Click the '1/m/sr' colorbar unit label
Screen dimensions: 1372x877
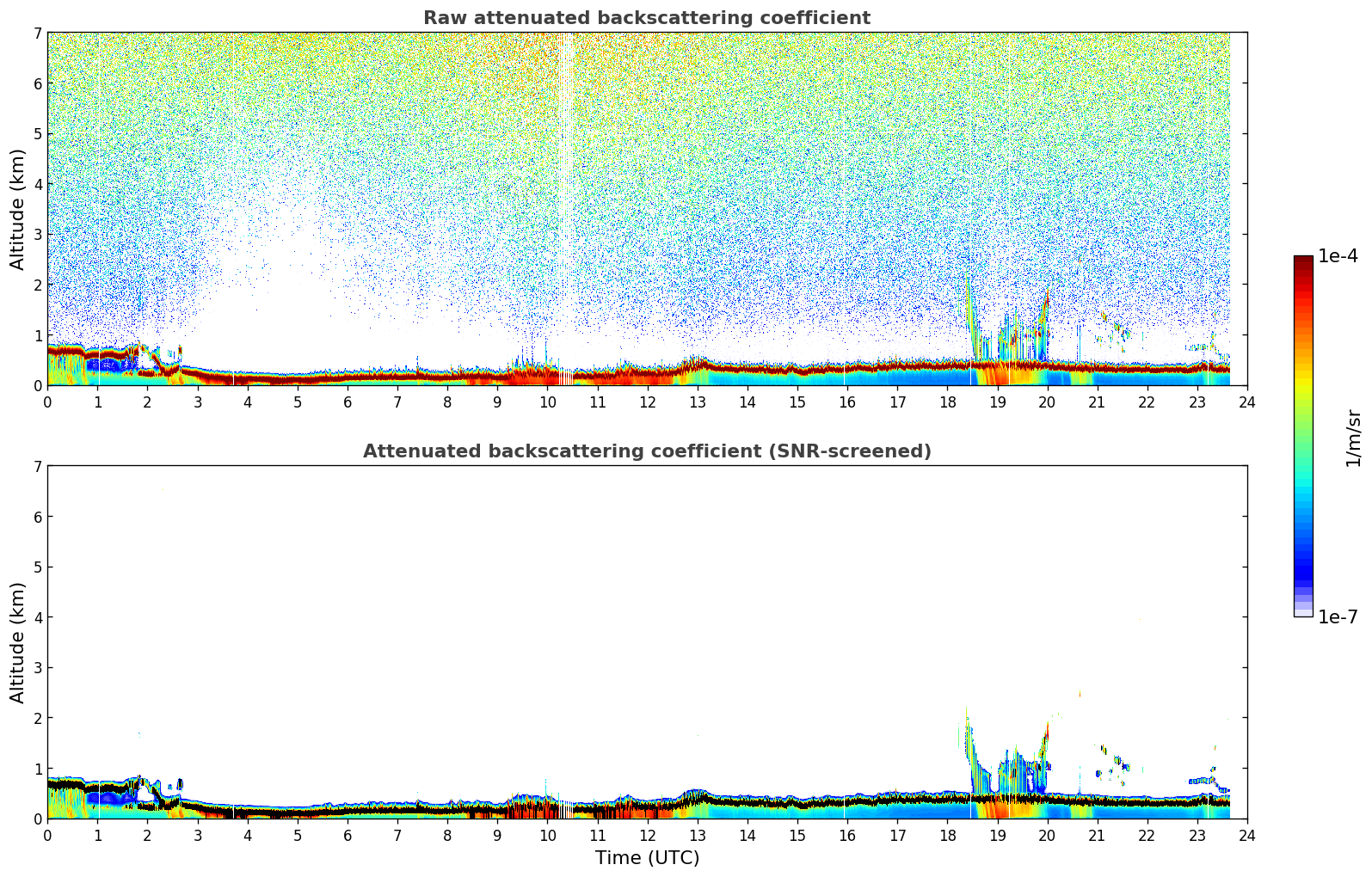coord(1353,438)
